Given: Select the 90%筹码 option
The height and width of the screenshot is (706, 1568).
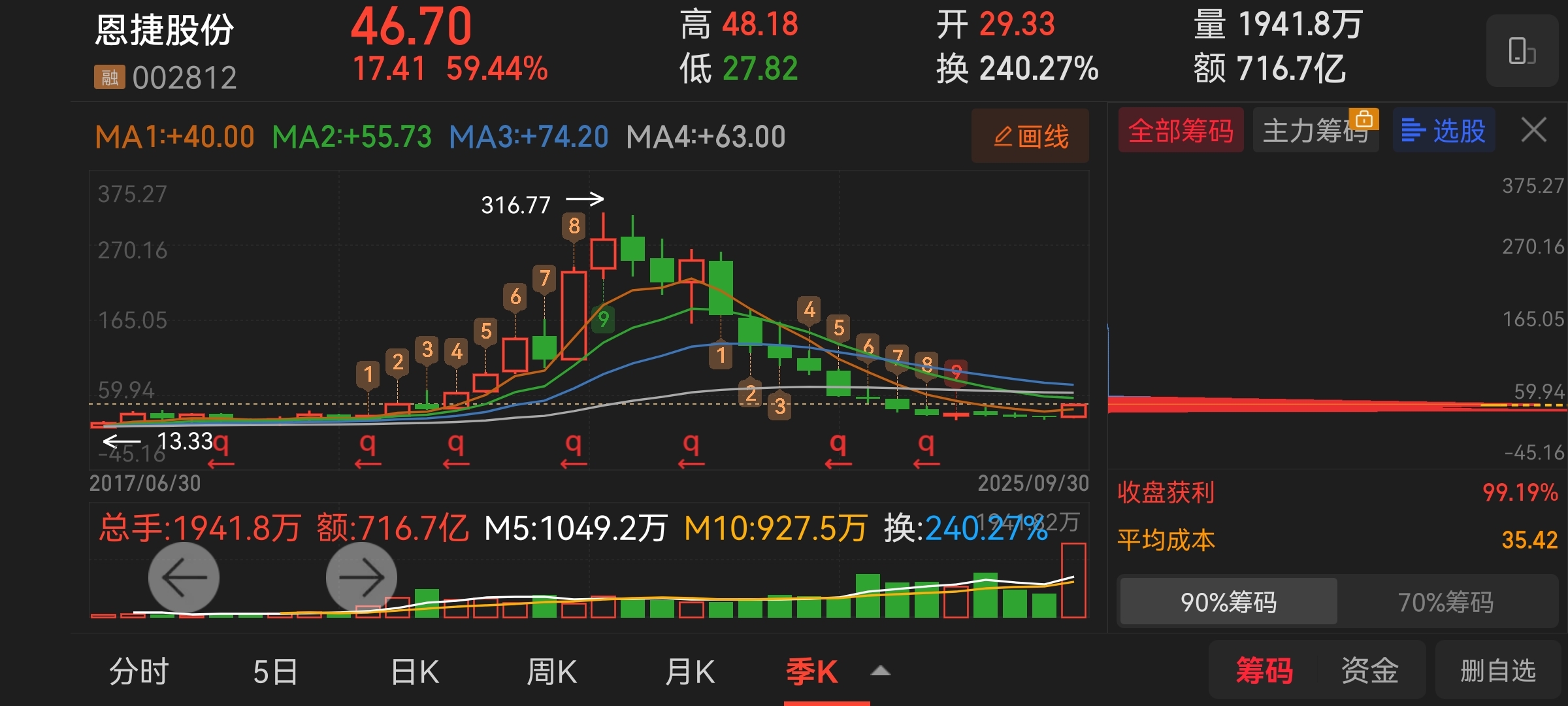Looking at the screenshot, I should point(1228,601).
